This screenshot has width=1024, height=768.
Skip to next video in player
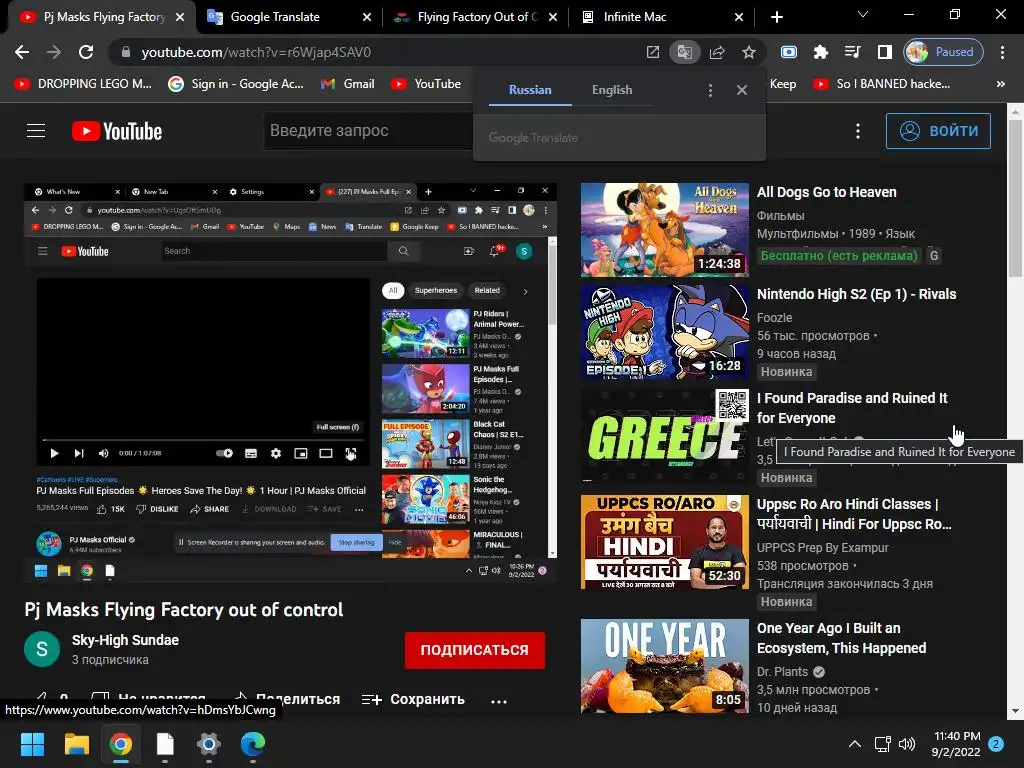pyautogui.click(x=79, y=453)
